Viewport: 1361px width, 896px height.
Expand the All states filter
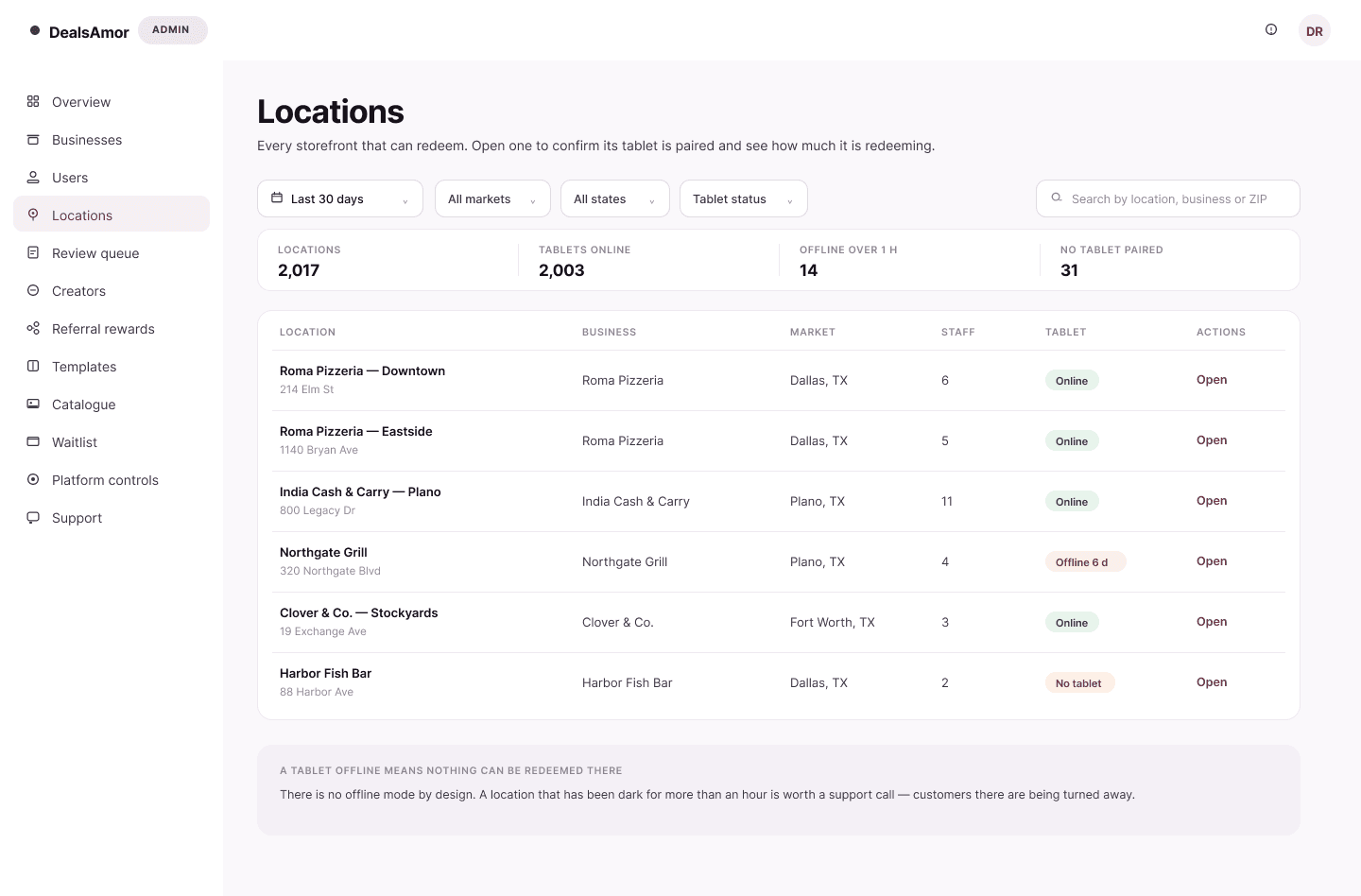point(615,198)
